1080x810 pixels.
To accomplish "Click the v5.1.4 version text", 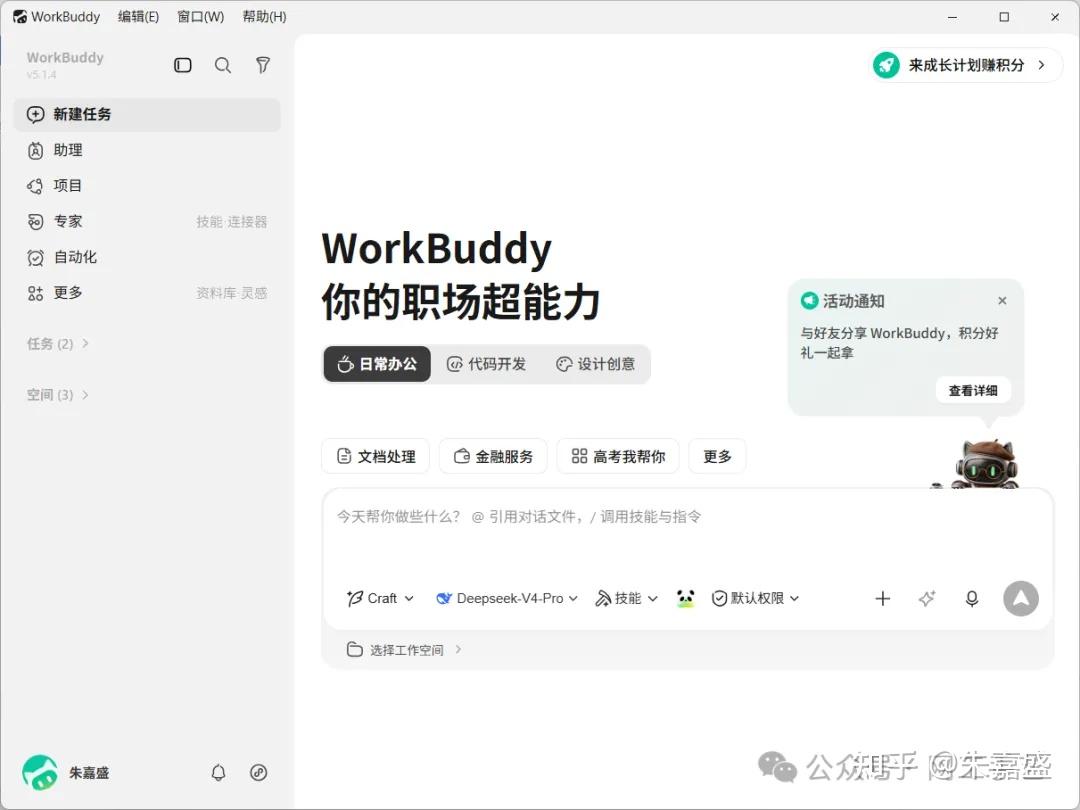I will tap(41, 74).
